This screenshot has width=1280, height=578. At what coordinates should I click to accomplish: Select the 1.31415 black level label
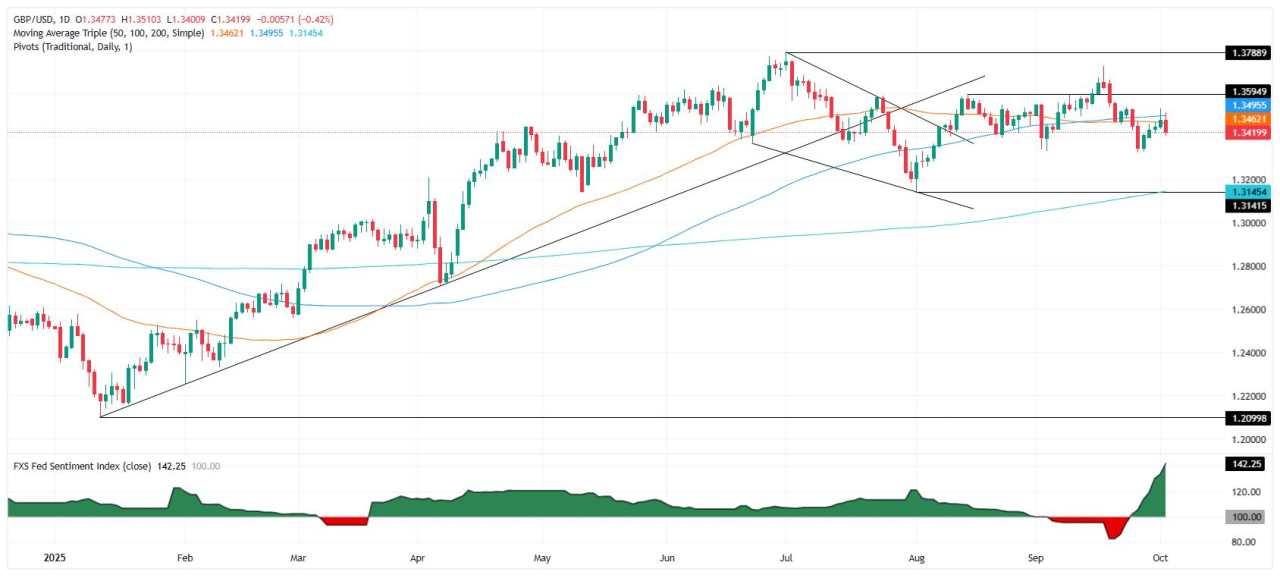tap(1251, 204)
